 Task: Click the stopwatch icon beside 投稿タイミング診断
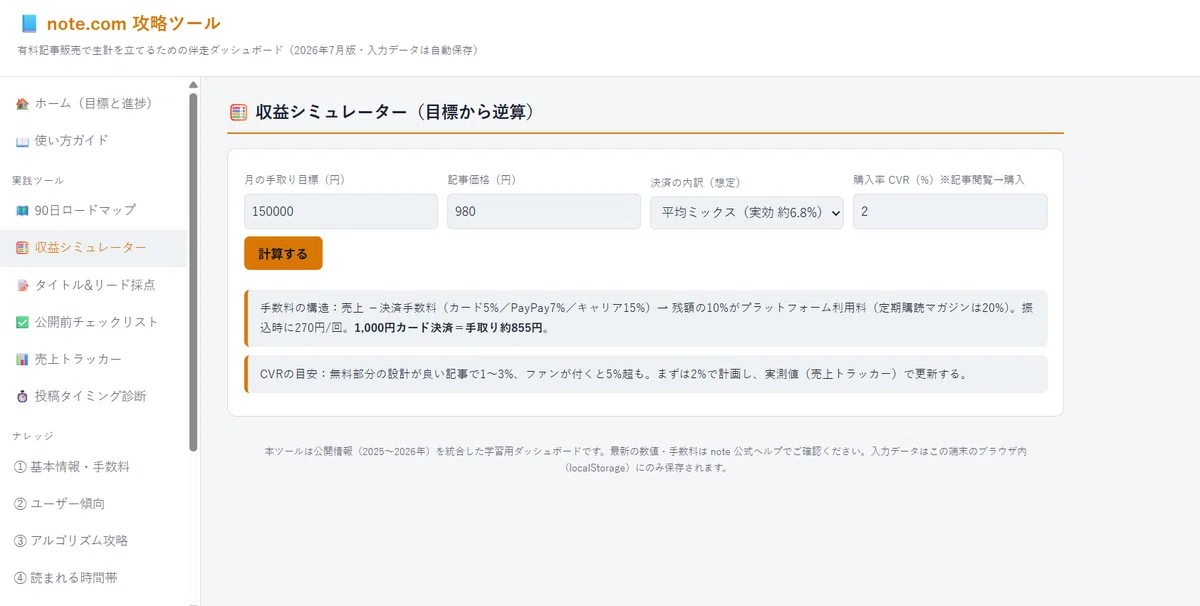click(22, 396)
